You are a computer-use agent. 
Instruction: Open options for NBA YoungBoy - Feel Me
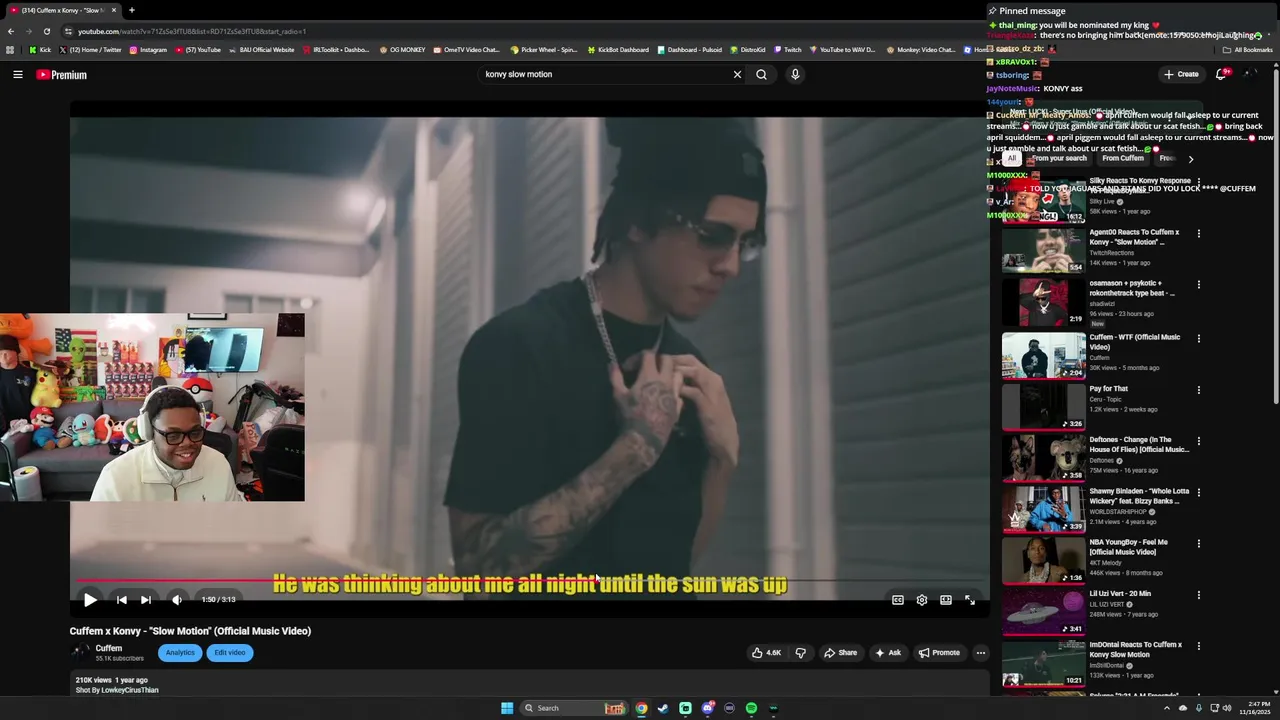[1199, 544]
